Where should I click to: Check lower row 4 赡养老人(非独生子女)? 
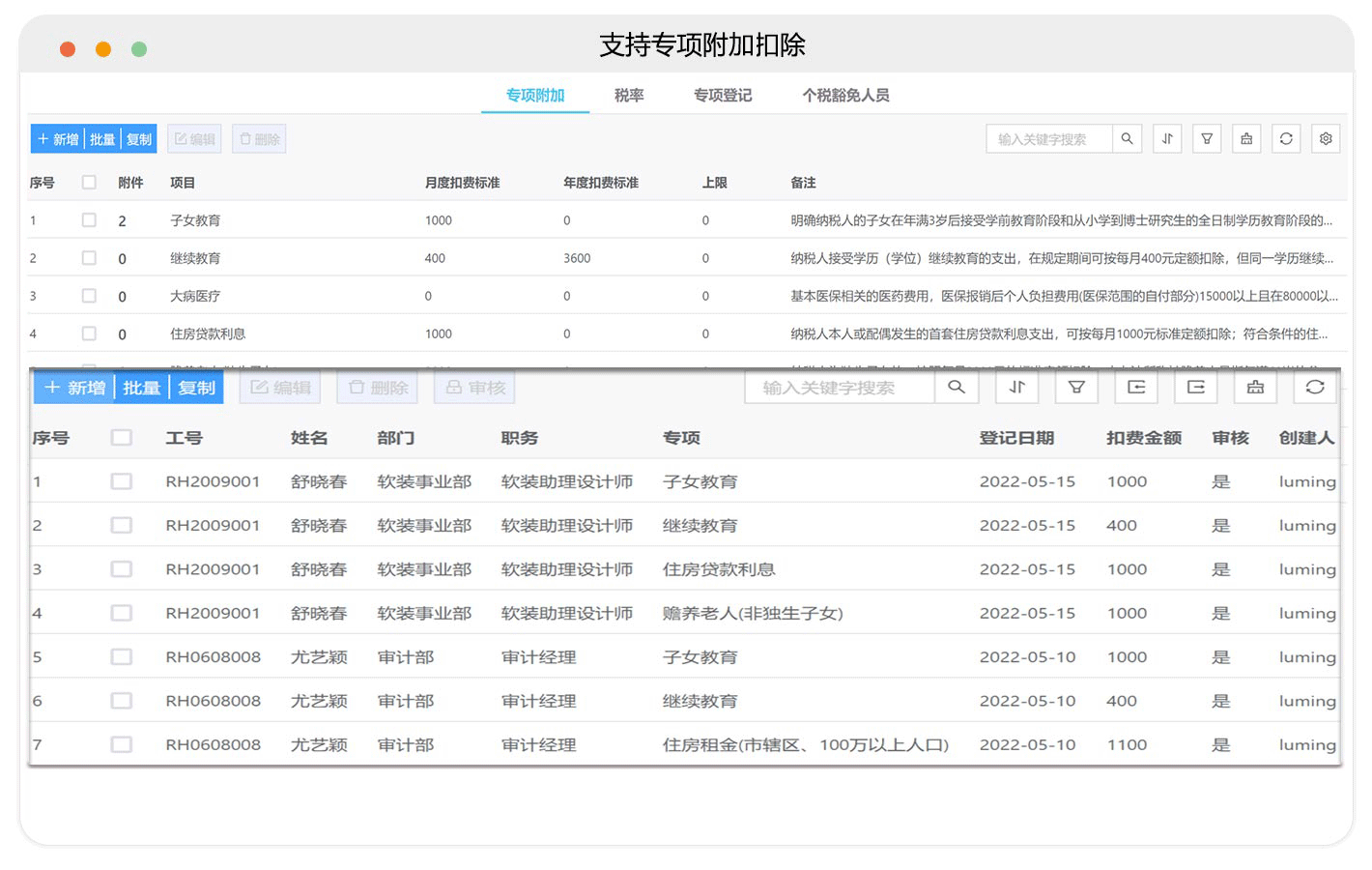click(x=122, y=613)
